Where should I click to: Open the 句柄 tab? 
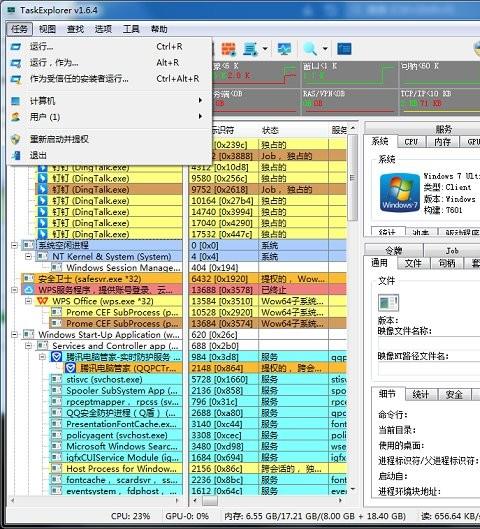(x=447, y=263)
